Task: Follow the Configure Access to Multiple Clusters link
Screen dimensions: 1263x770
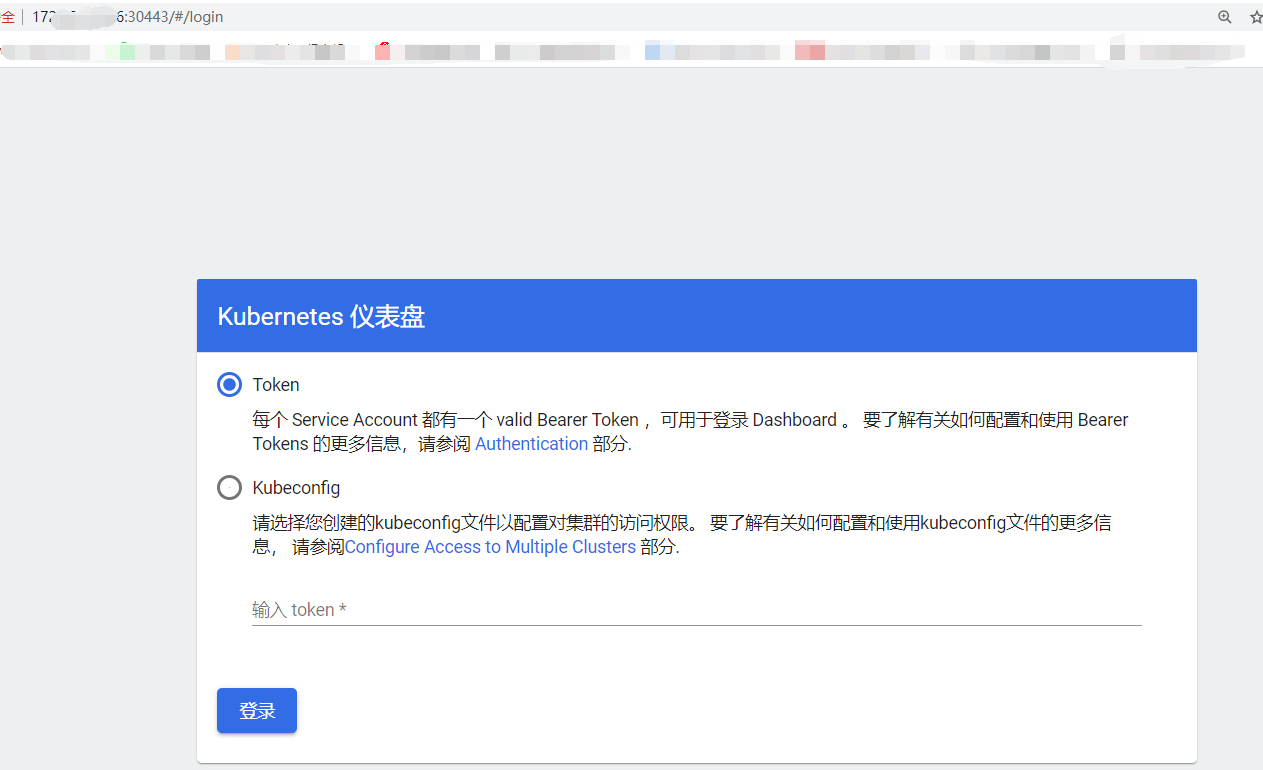Action: click(489, 546)
